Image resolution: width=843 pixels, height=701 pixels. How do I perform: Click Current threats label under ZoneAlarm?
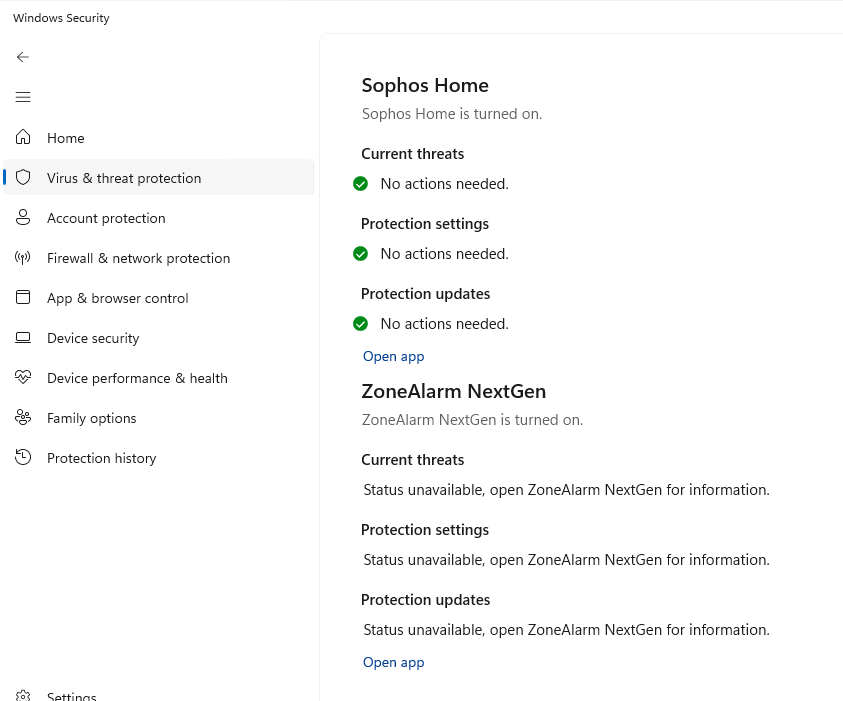tap(412, 460)
